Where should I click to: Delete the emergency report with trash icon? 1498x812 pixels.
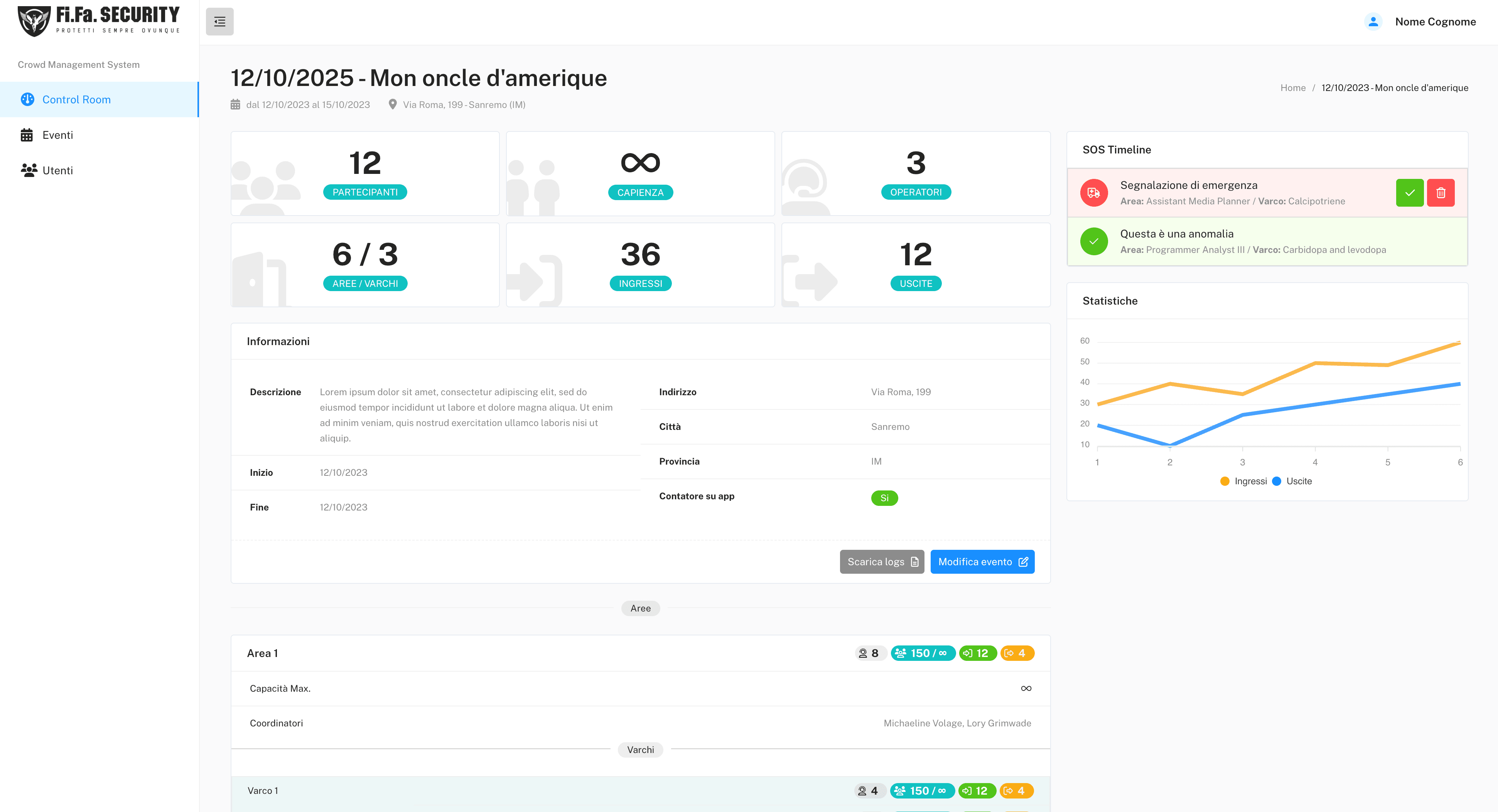pos(1441,193)
